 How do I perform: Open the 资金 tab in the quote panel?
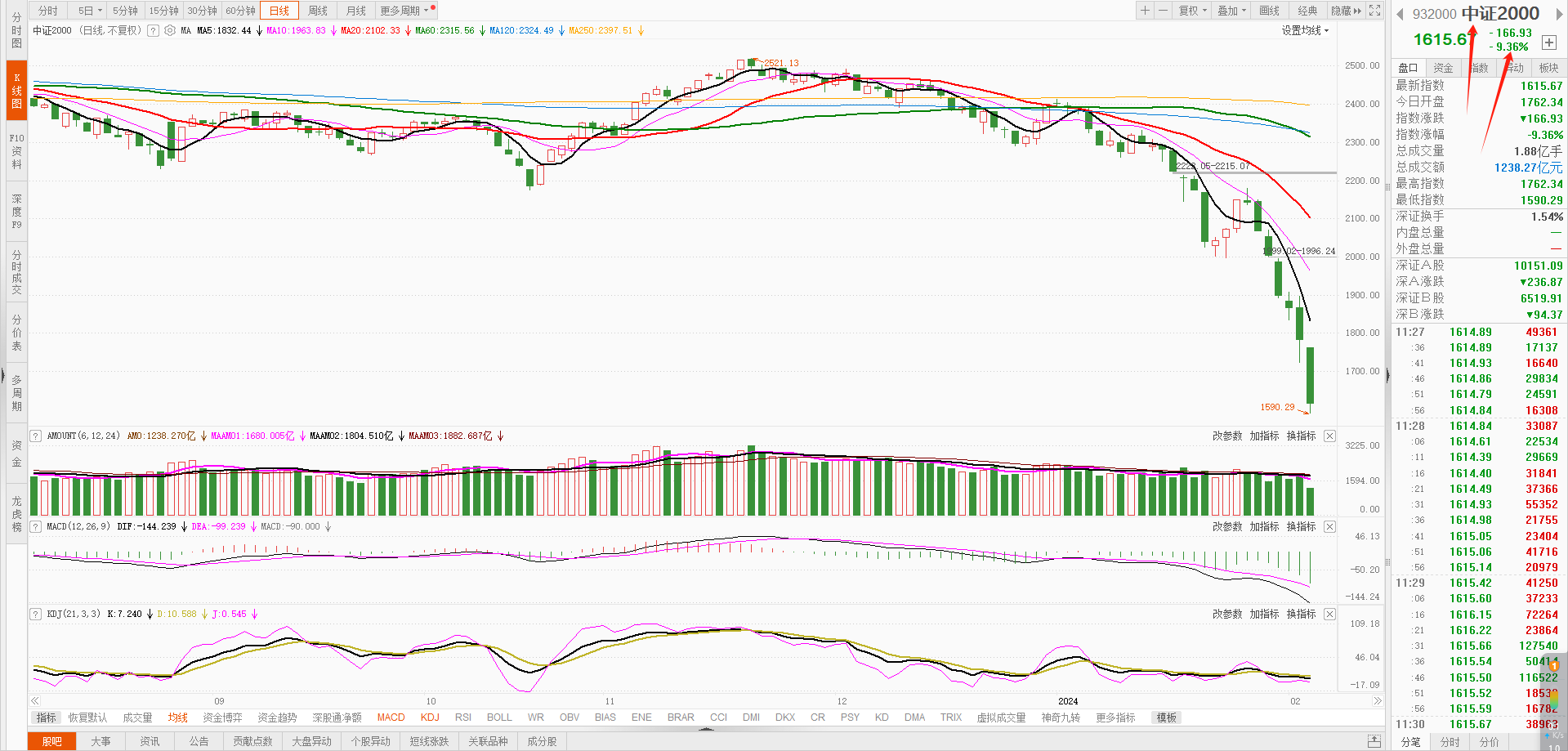[1444, 68]
